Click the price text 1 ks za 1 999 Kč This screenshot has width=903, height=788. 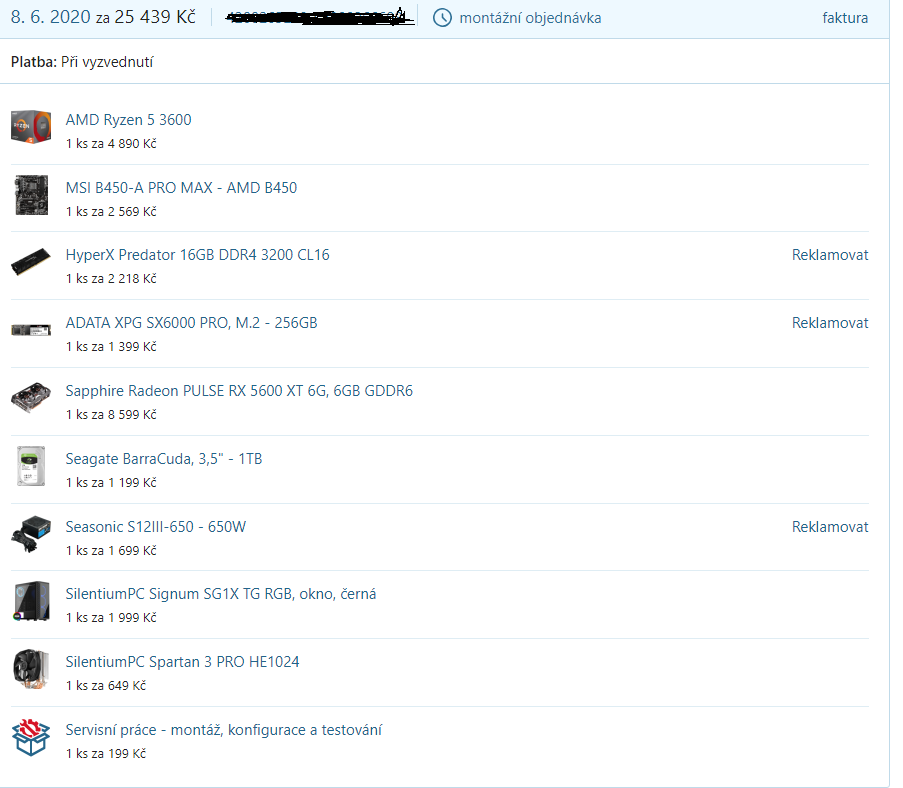[111, 617]
